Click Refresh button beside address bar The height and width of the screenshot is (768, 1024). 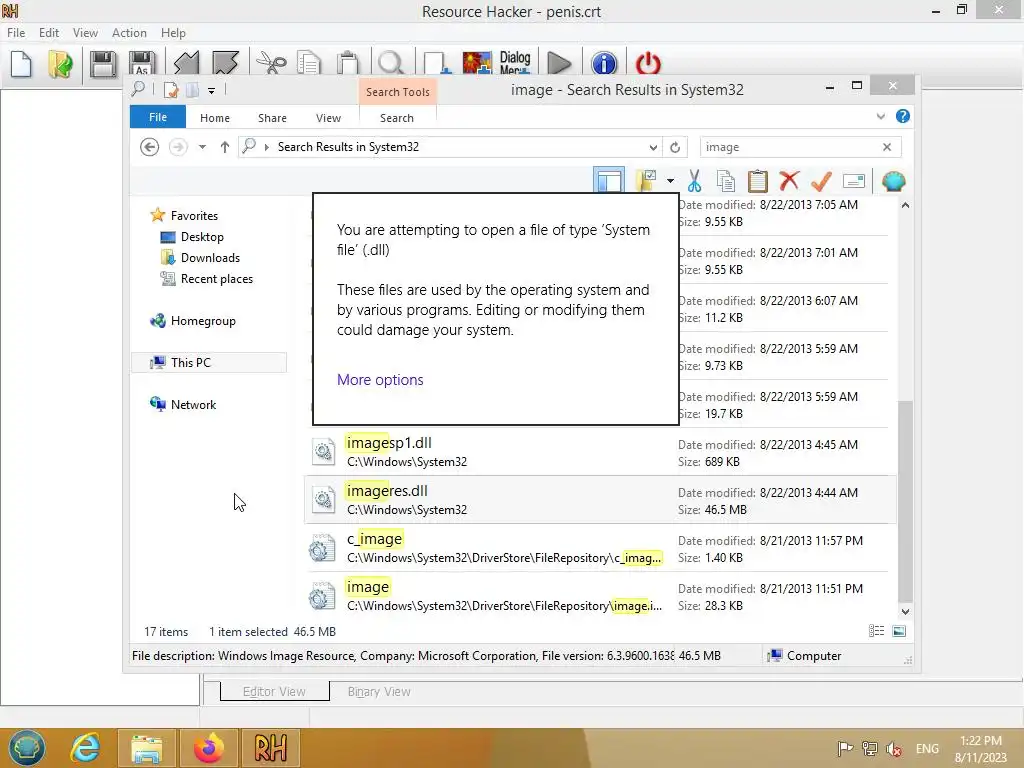pos(675,147)
